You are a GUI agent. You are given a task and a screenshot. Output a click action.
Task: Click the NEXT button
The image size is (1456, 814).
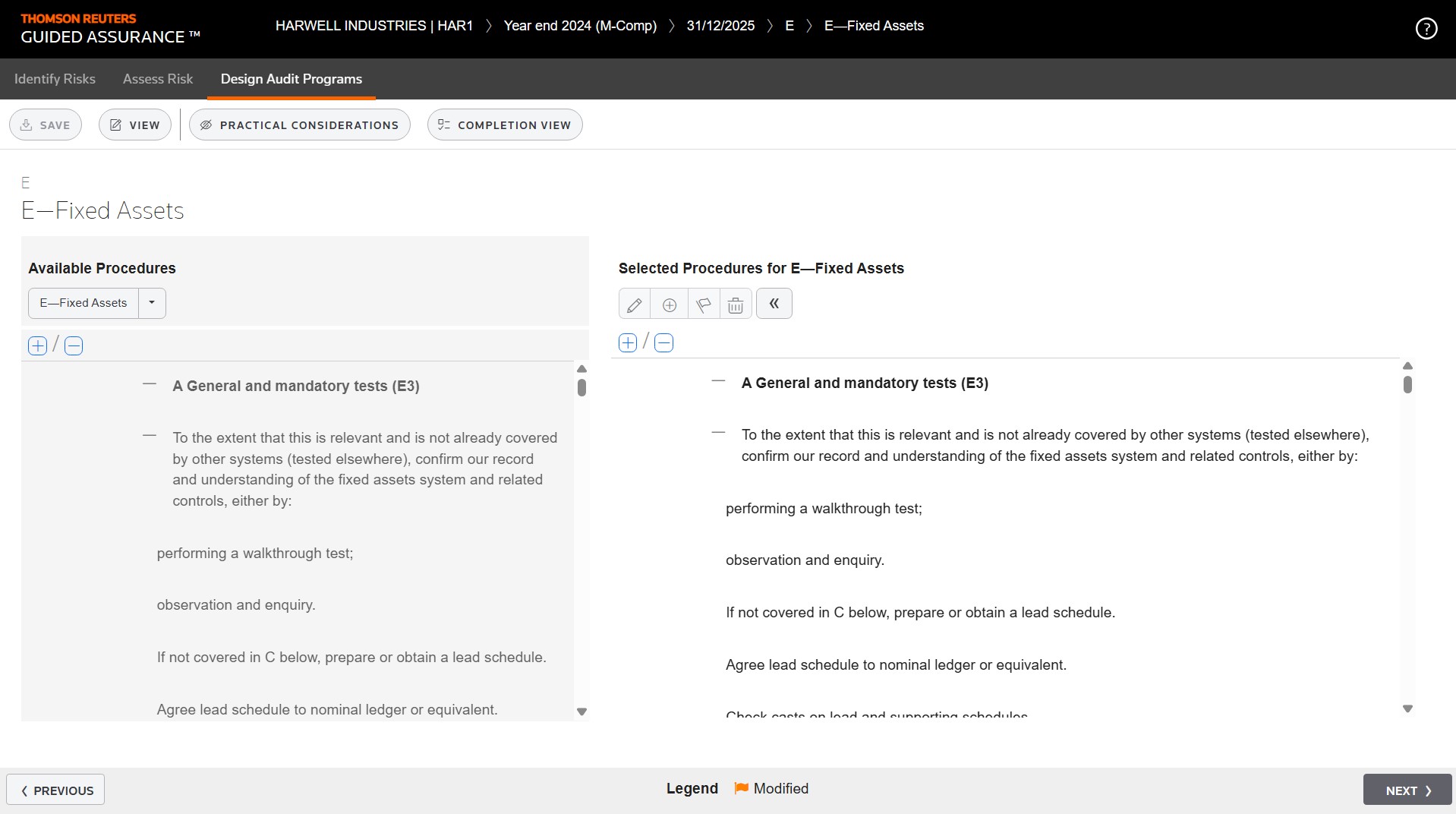[1407, 790]
